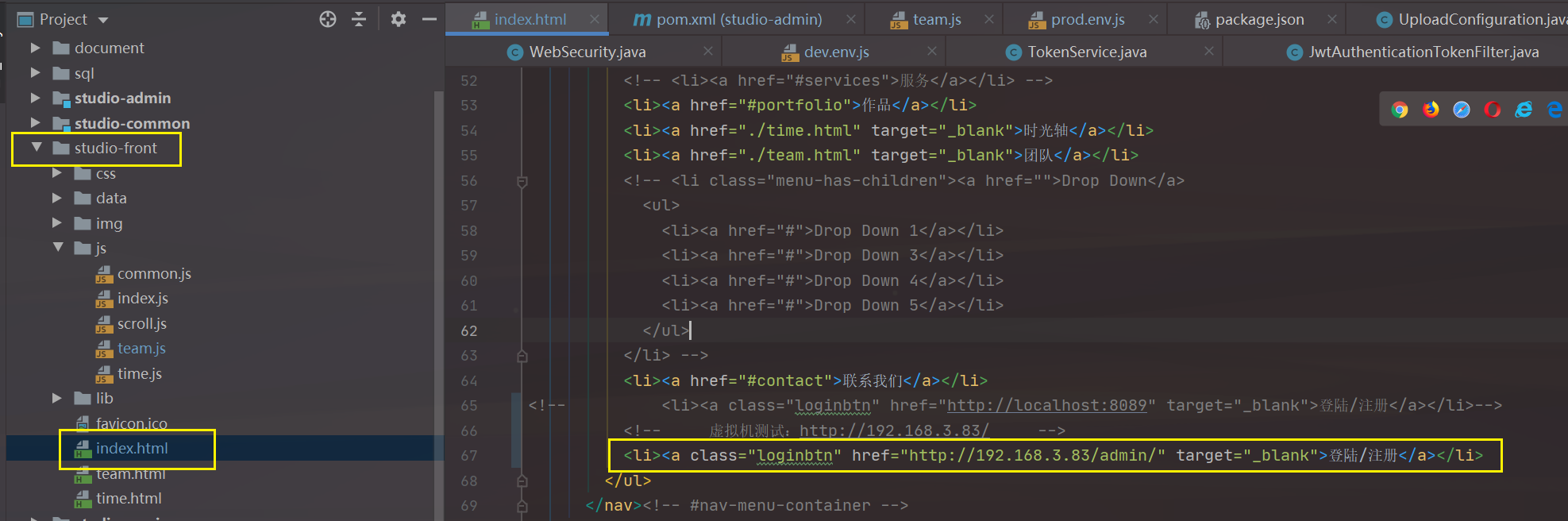Screen dimensions: 1568x521
Task: Expand the studio-admin module arrow
Action: (x=35, y=98)
